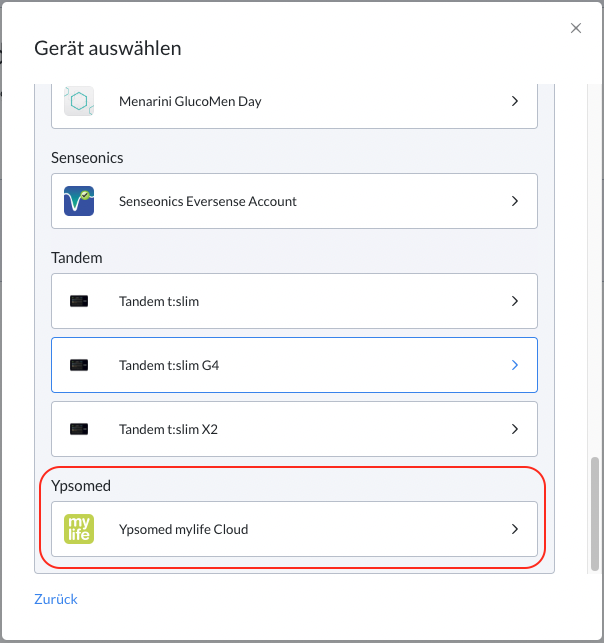This screenshot has height=643, width=604.
Task: Open chevron arrow for Menarini GlucoMen Day
Action: (515, 101)
